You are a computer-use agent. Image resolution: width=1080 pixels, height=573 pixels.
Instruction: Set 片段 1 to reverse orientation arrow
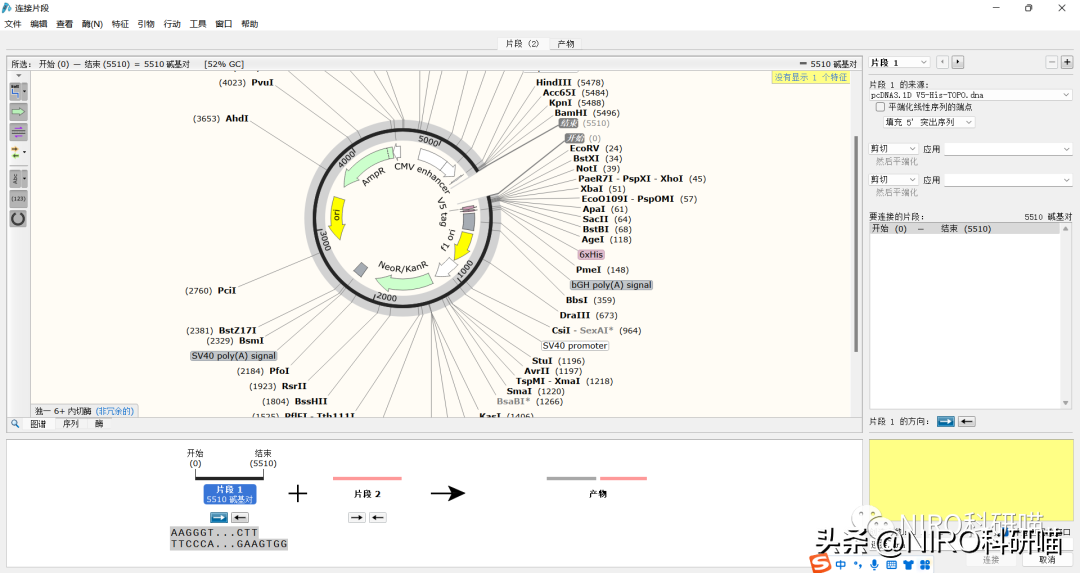click(x=966, y=422)
